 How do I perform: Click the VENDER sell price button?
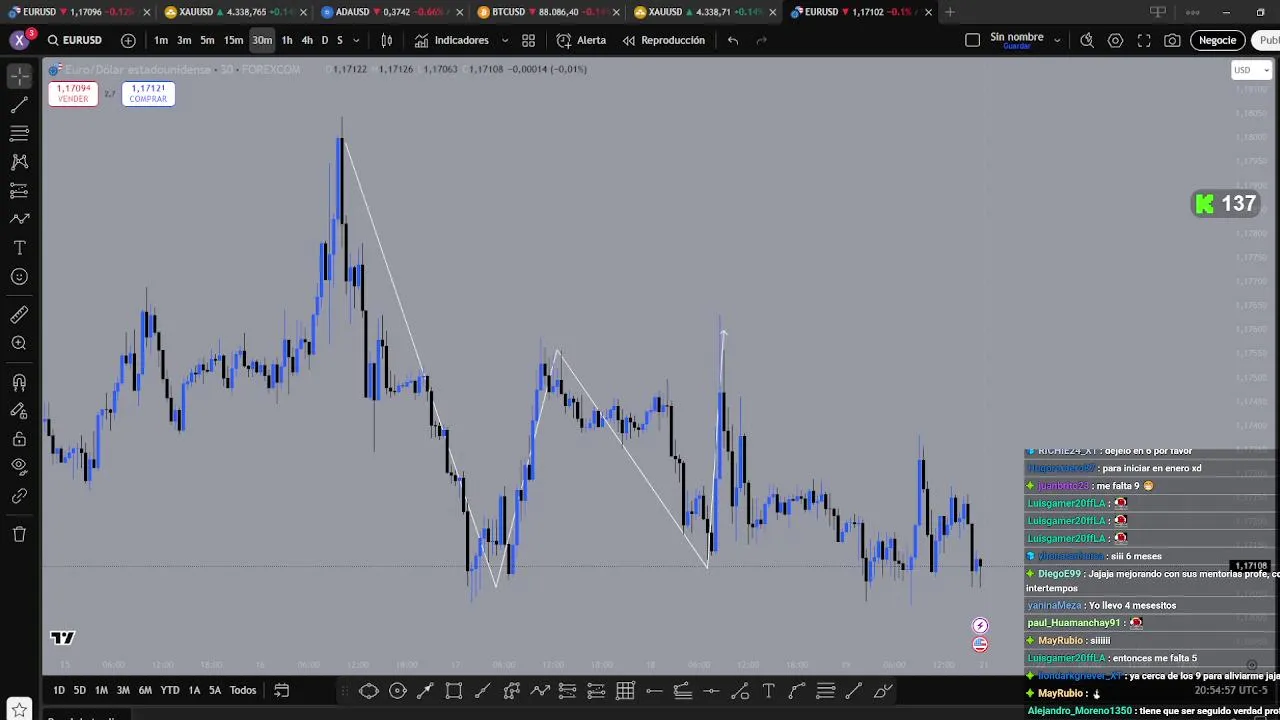[73, 93]
